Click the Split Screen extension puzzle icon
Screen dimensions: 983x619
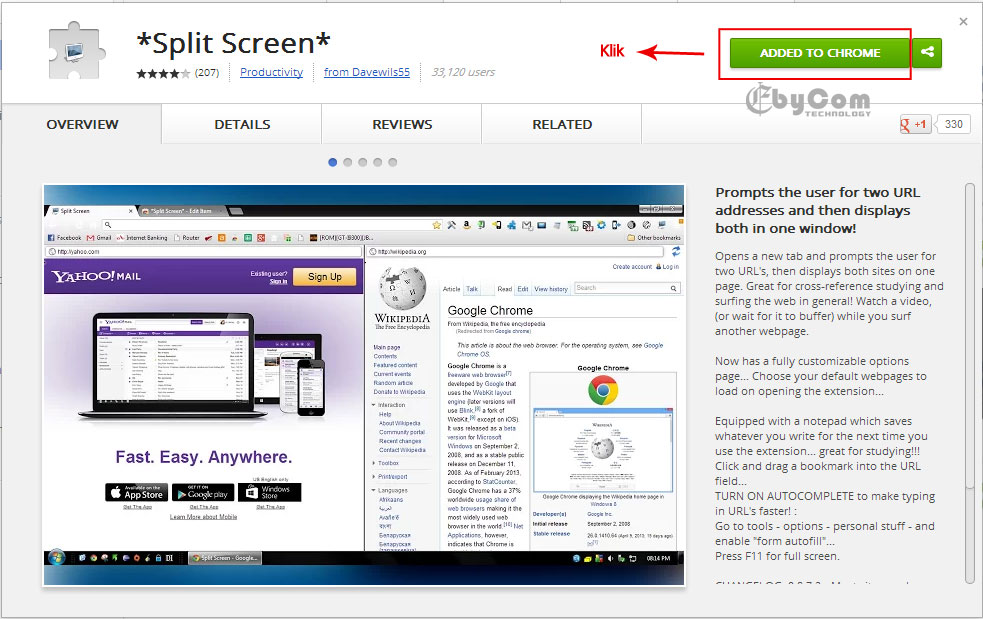(76, 50)
